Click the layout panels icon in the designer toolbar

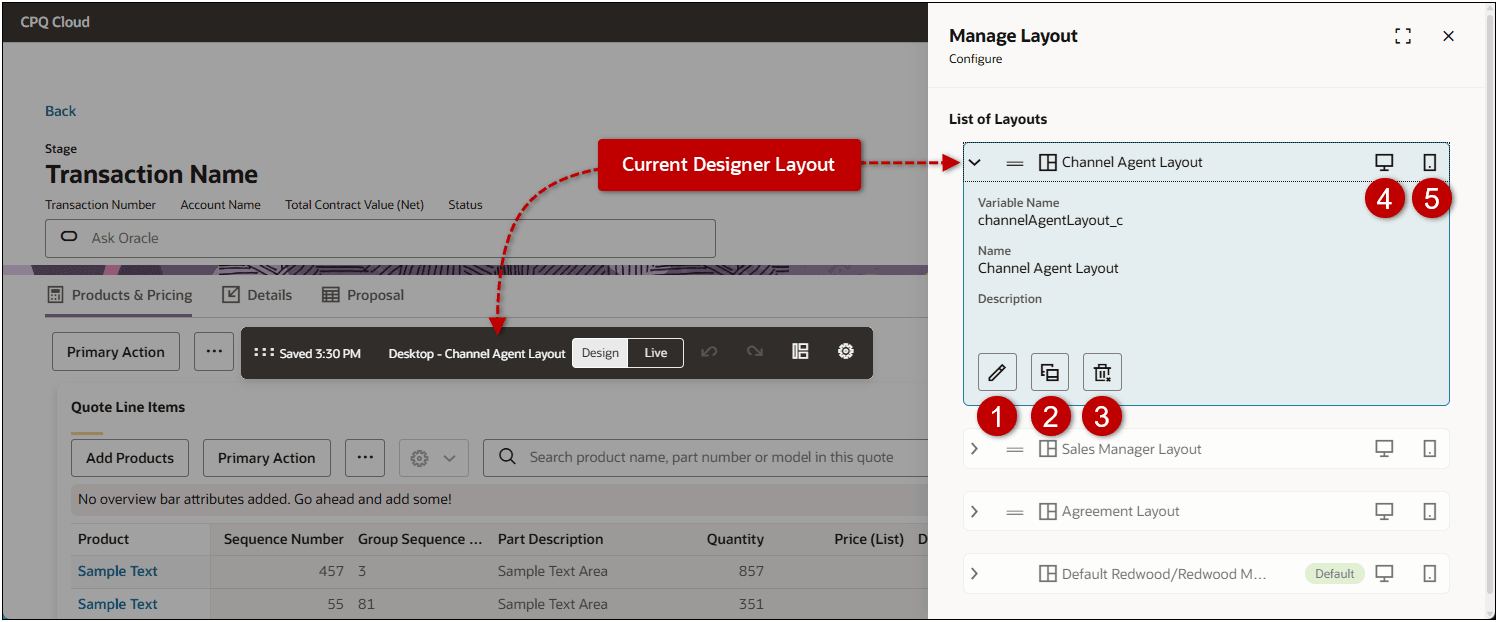pyautogui.click(x=800, y=352)
